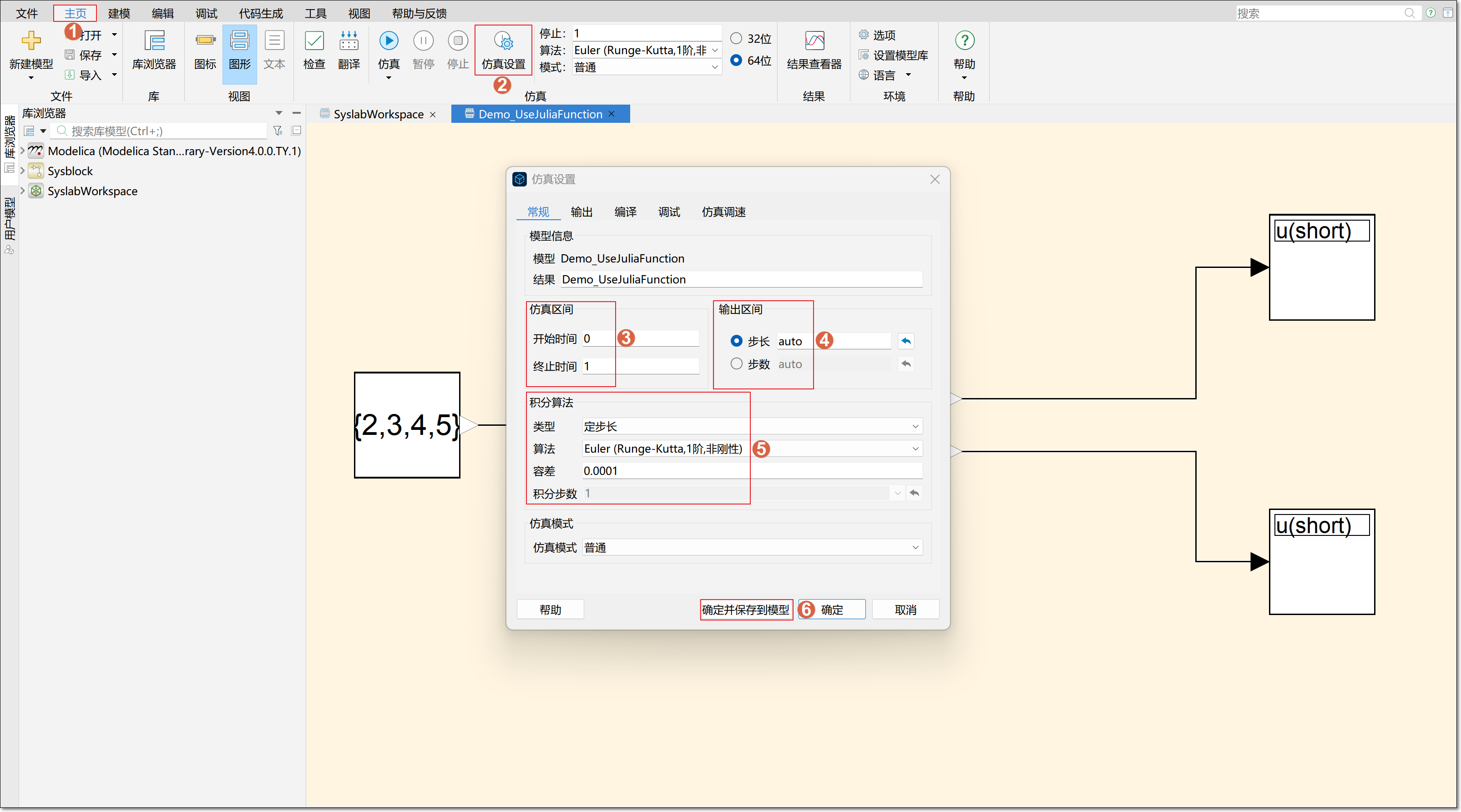
Task: Choose the step-count radio button
Action: click(736, 363)
